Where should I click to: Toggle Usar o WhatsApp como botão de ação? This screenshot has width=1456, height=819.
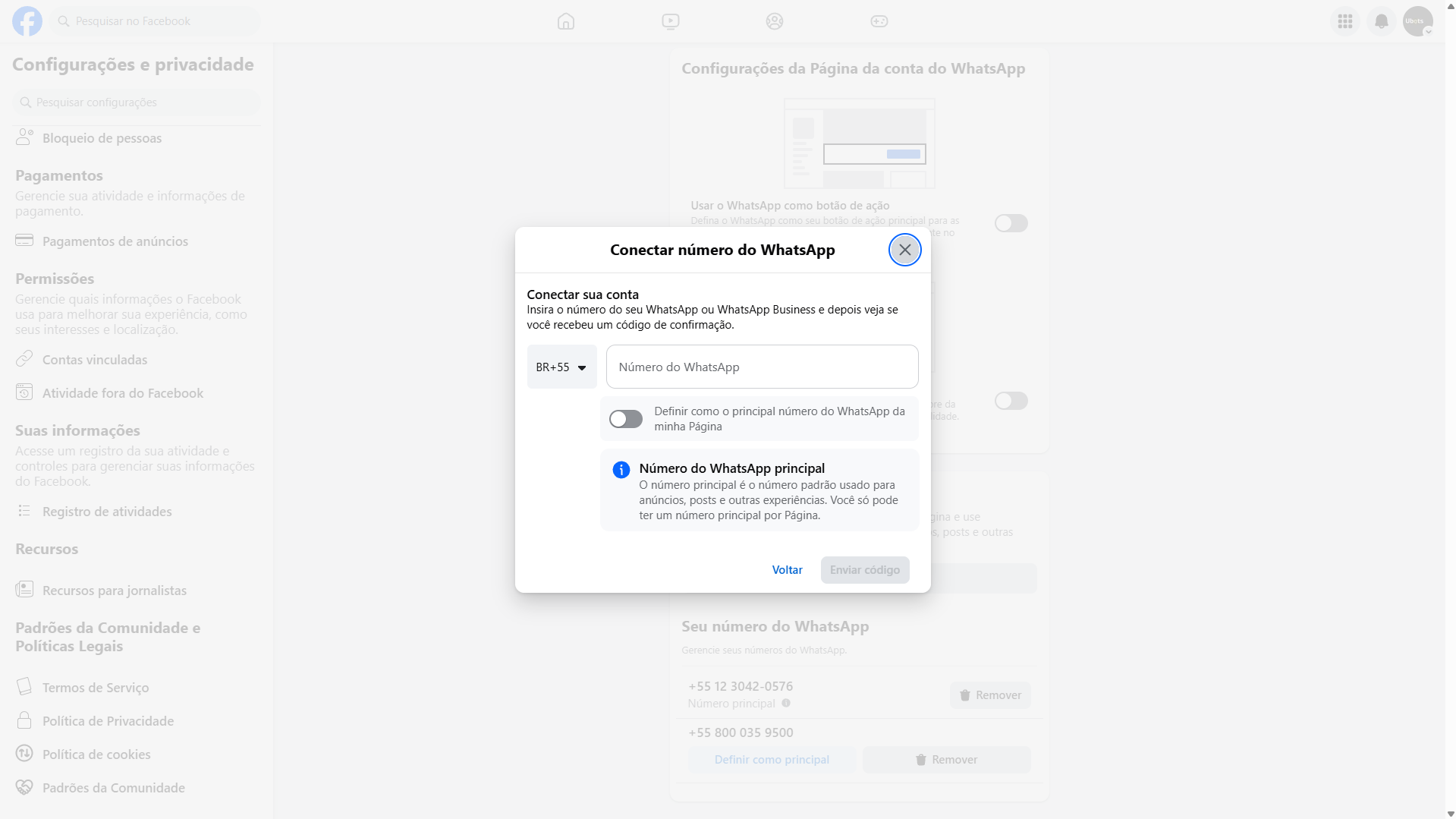tap(1011, 223)
